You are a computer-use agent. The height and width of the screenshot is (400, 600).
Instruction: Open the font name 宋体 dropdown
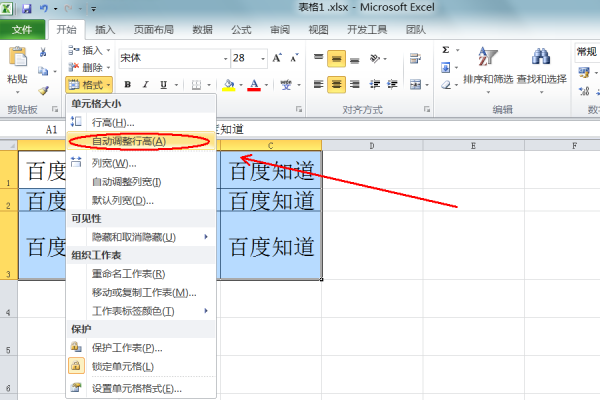click(225, 59)
